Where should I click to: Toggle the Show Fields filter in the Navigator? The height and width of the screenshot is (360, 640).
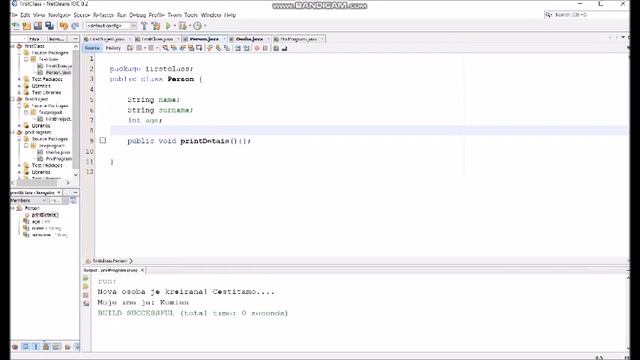click(25, 347)
